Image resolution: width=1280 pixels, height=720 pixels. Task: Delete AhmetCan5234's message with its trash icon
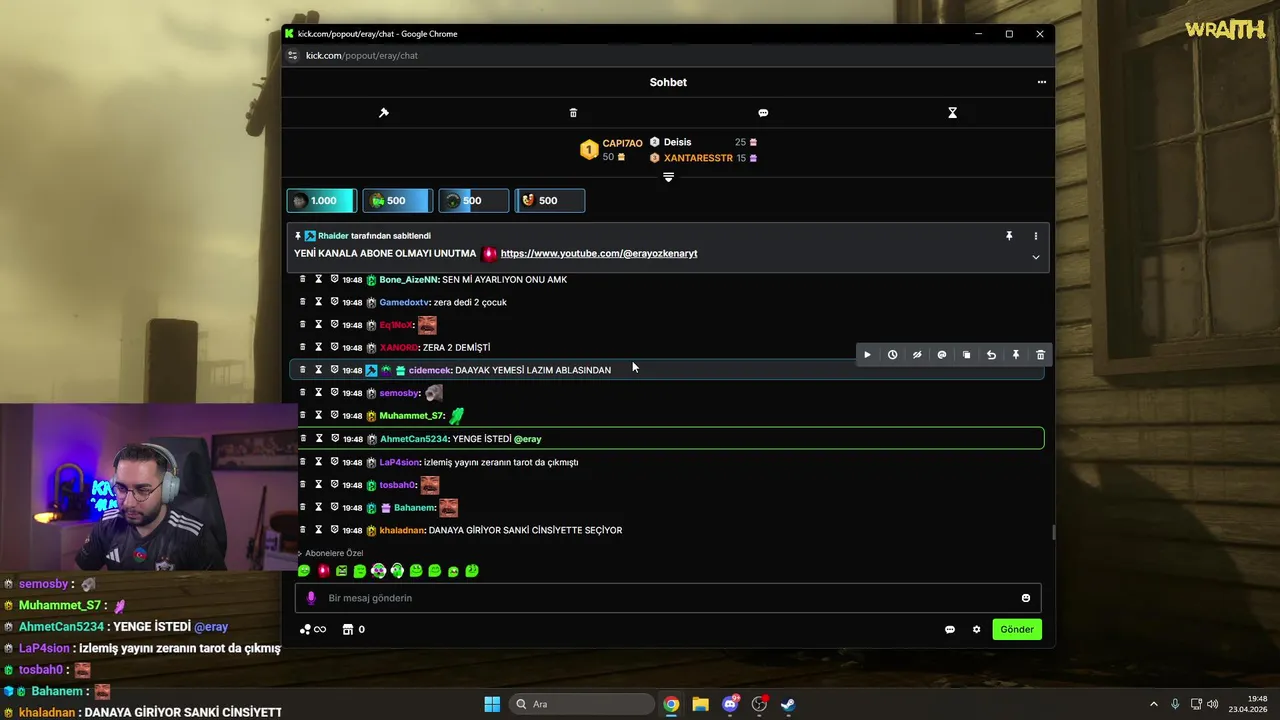tap(303, 439)
